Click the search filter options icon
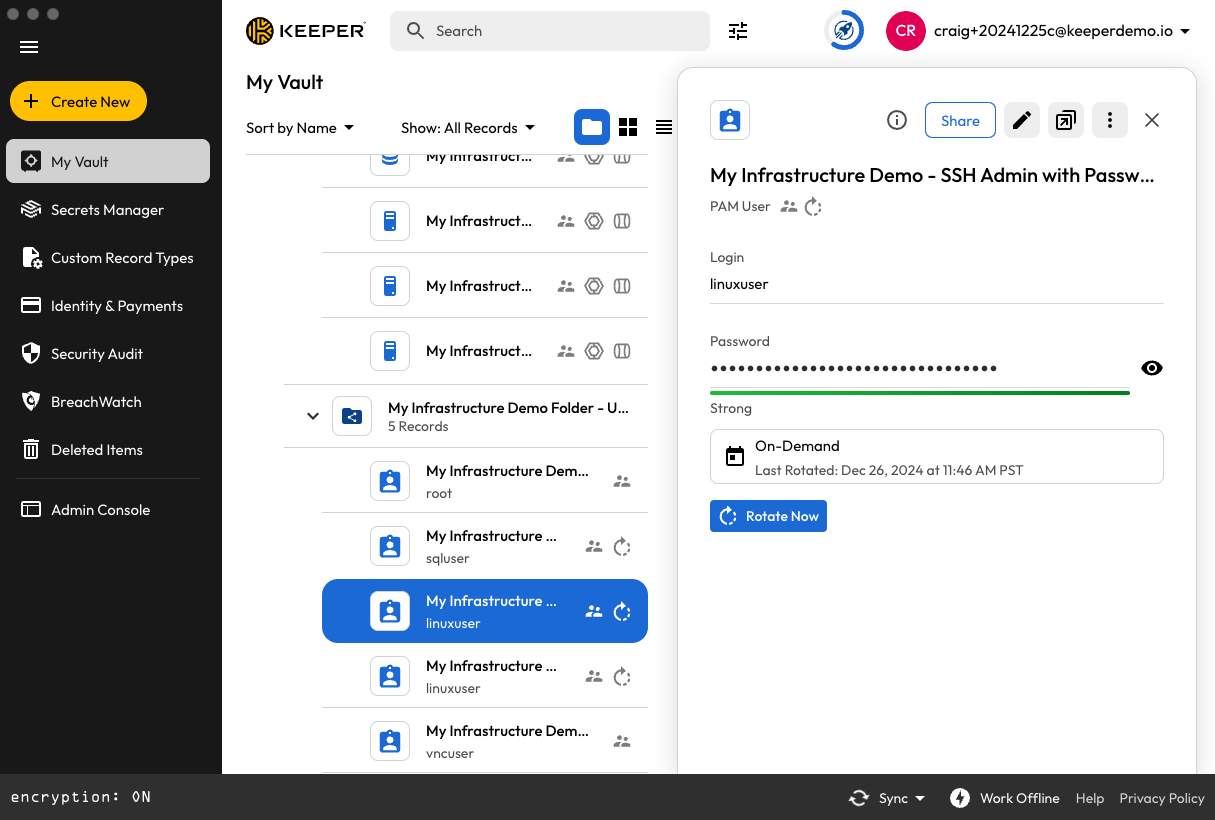 (738, 31)
